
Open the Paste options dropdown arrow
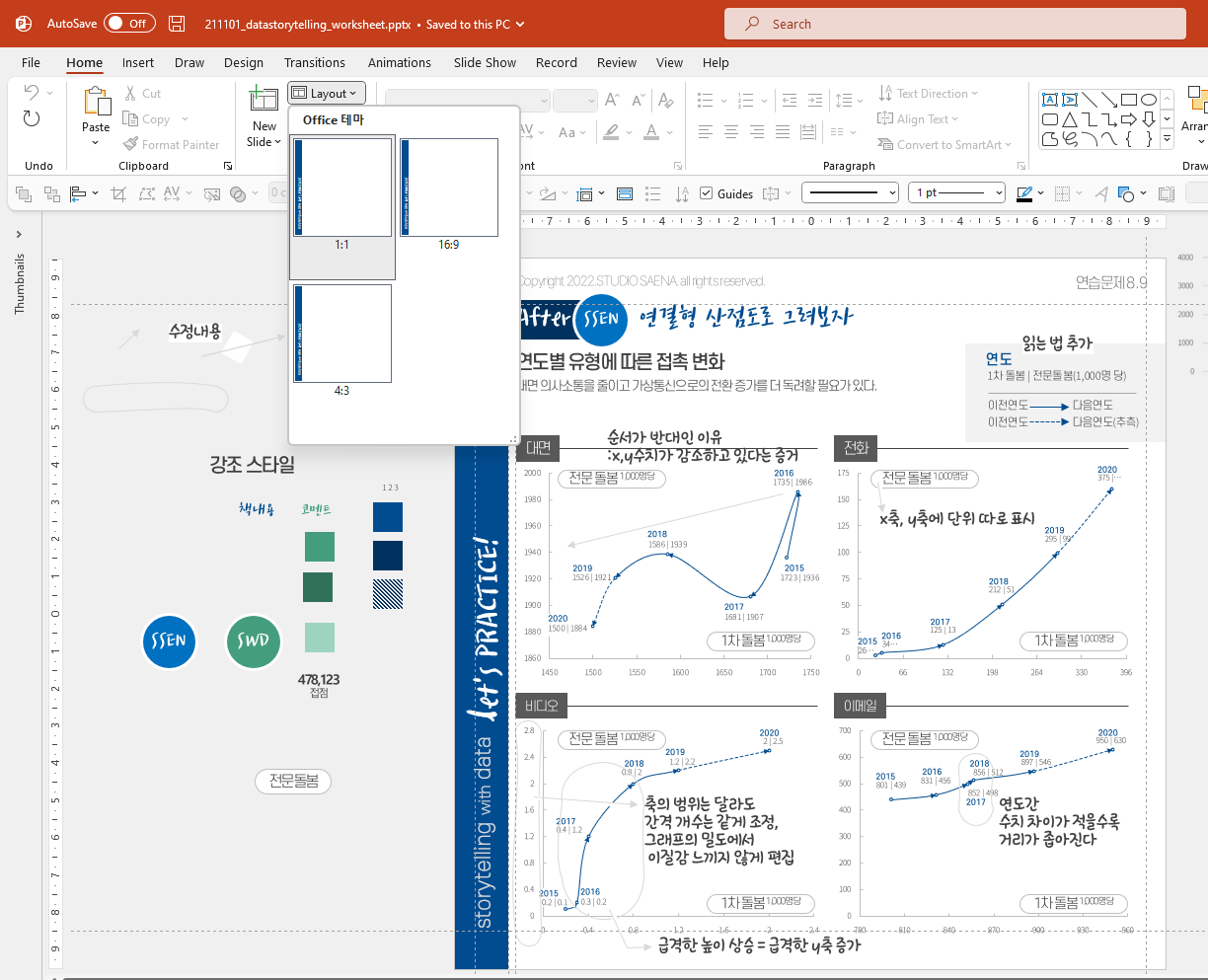(96, 142)
